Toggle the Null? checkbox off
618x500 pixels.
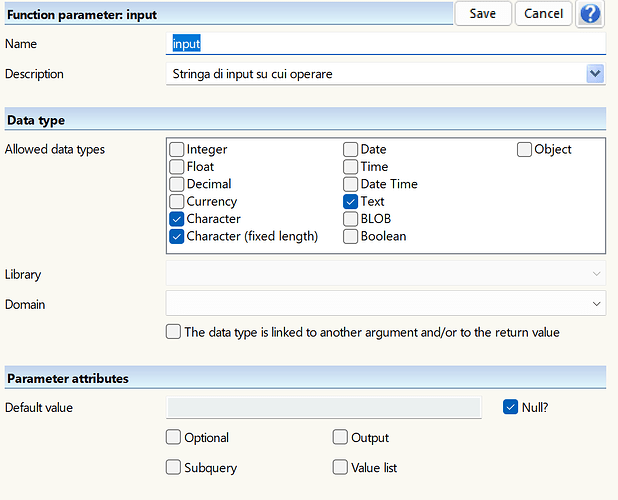coord(510,407)
